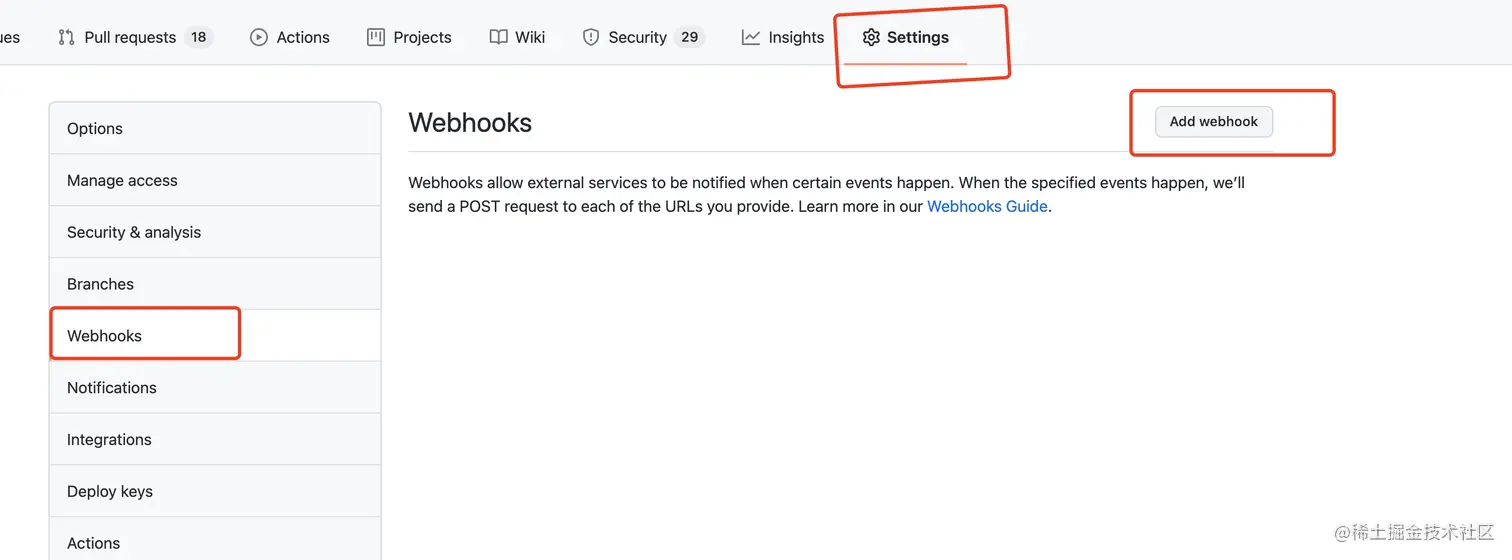Screen dimensions: 1512x560
Task: Select Security & analysis sidebar item
Action: pyautogui.click(x=134, y=232)
